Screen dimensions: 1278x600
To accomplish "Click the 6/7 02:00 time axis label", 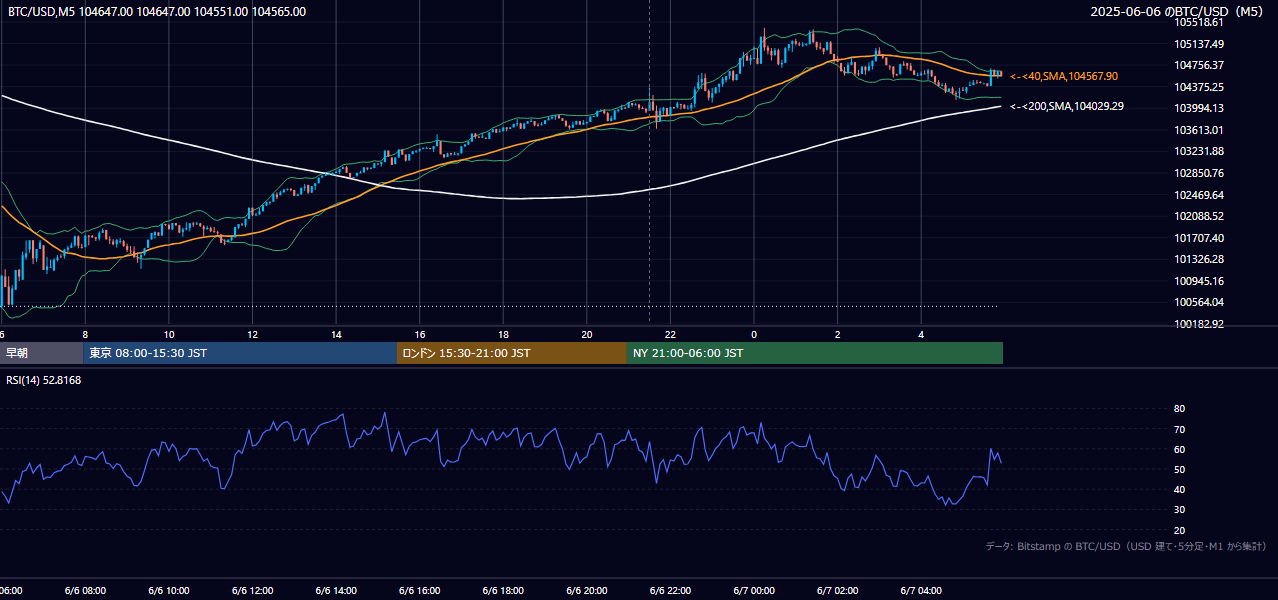I will (x=838, y=591).
